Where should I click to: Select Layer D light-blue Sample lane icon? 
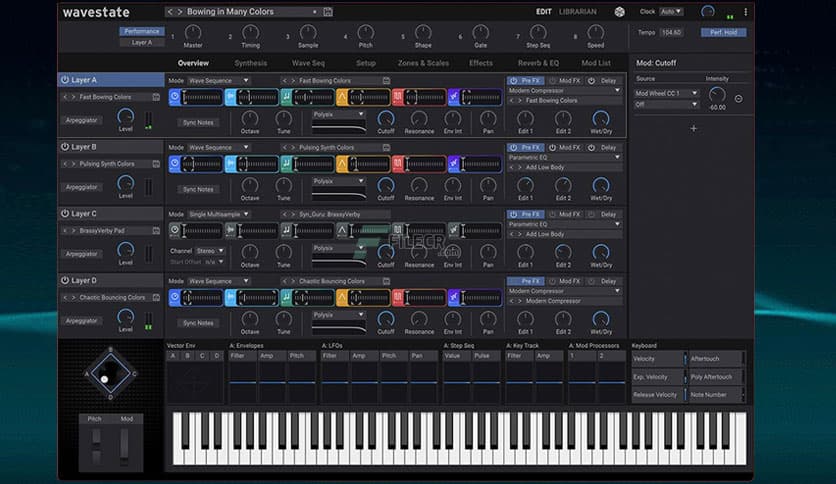coord(230,297)
